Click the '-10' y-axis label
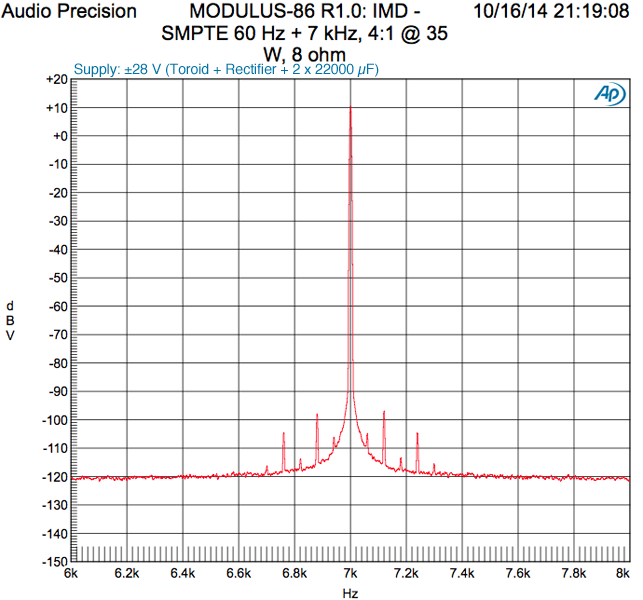 coord(58,164)
